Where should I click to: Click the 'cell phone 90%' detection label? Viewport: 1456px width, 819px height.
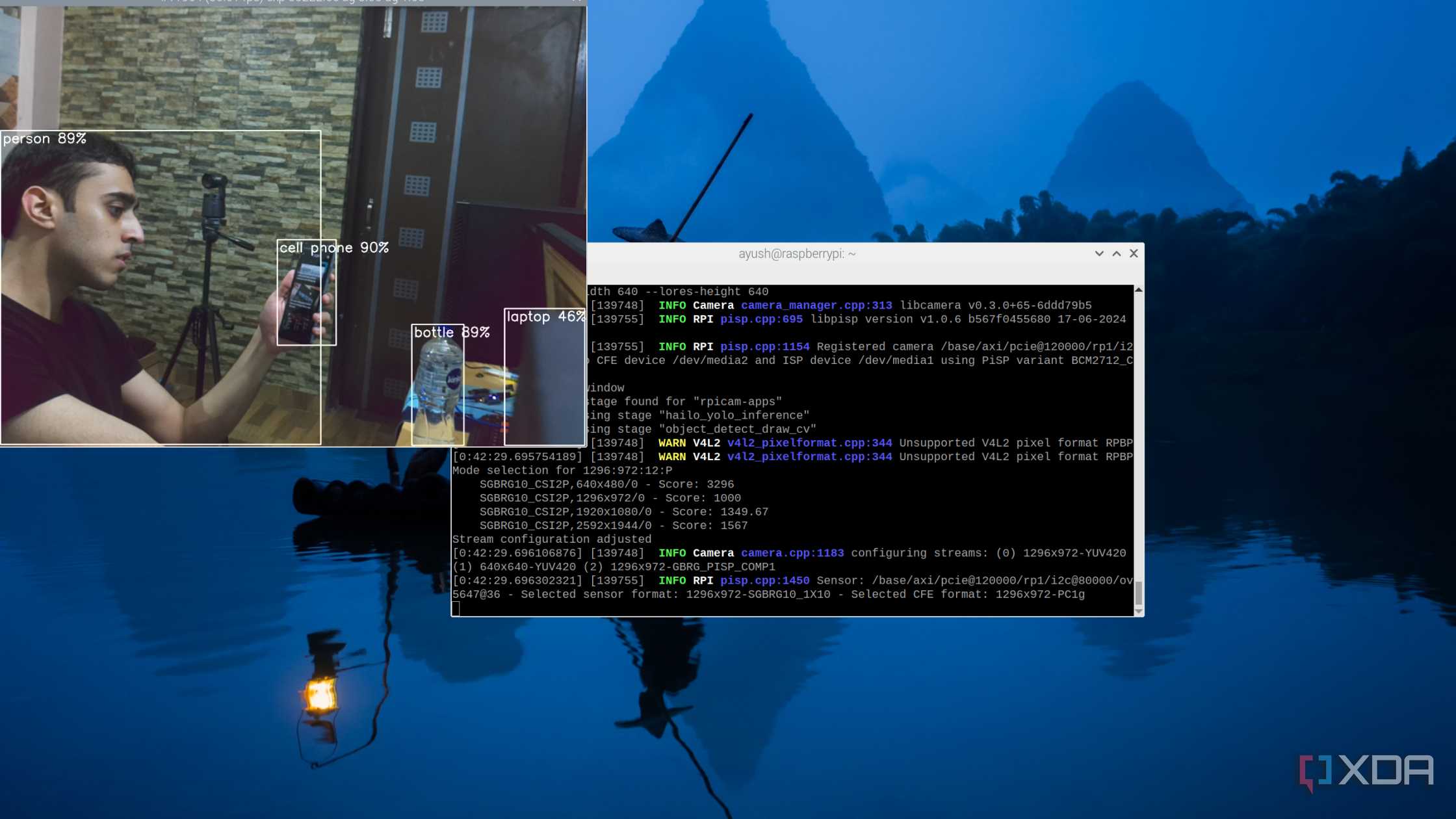point(334,248)
